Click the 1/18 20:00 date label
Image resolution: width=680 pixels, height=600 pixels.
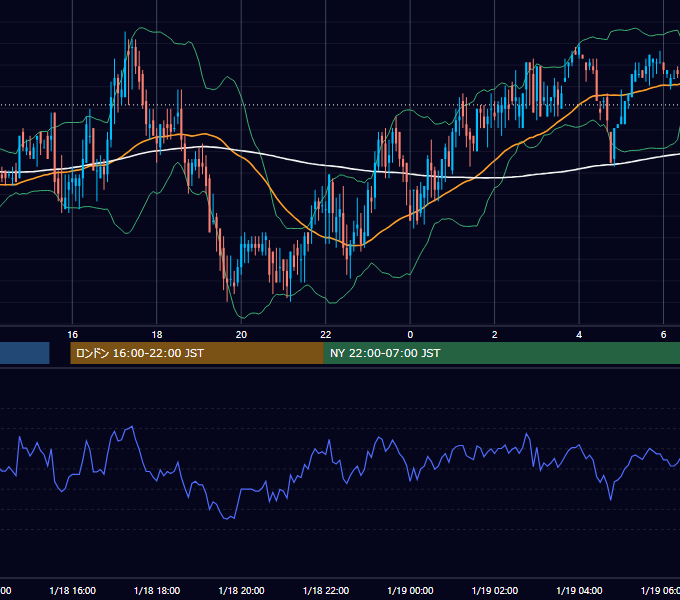point(241,590)
